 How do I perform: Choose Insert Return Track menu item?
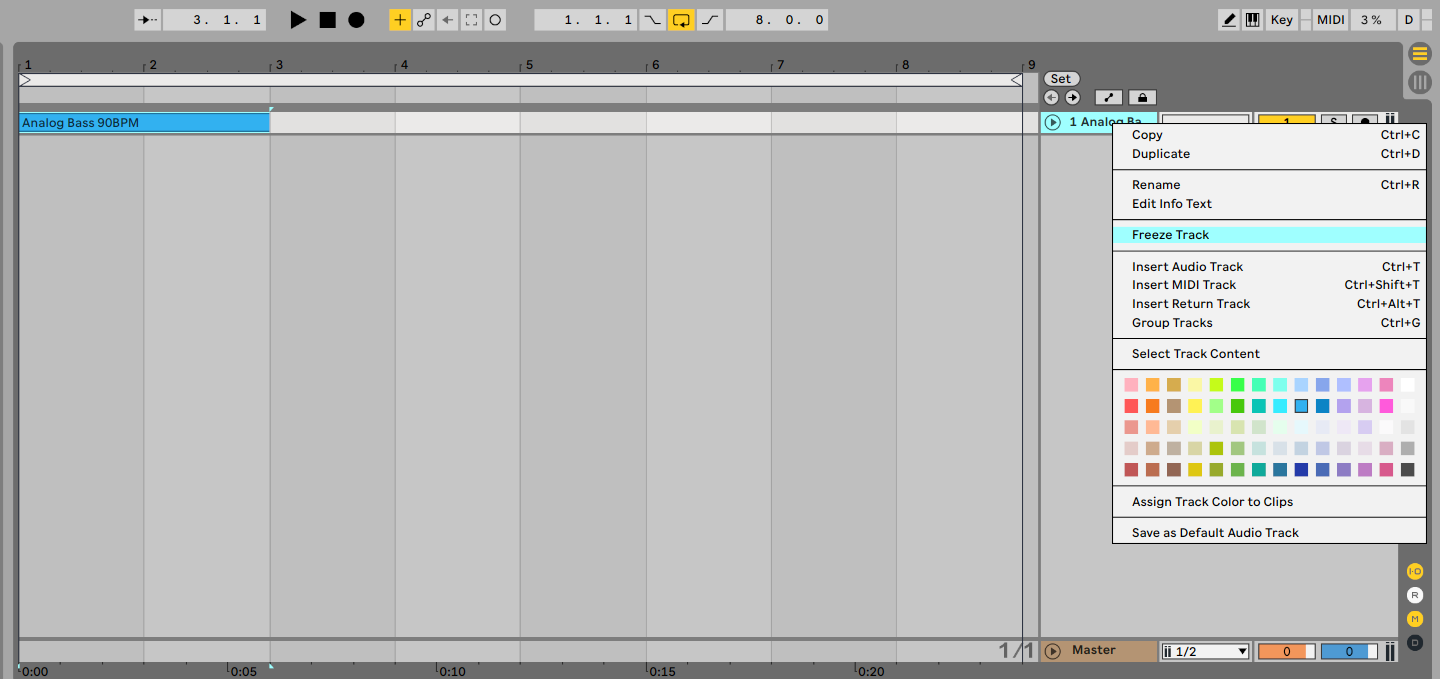[1269, 304]
